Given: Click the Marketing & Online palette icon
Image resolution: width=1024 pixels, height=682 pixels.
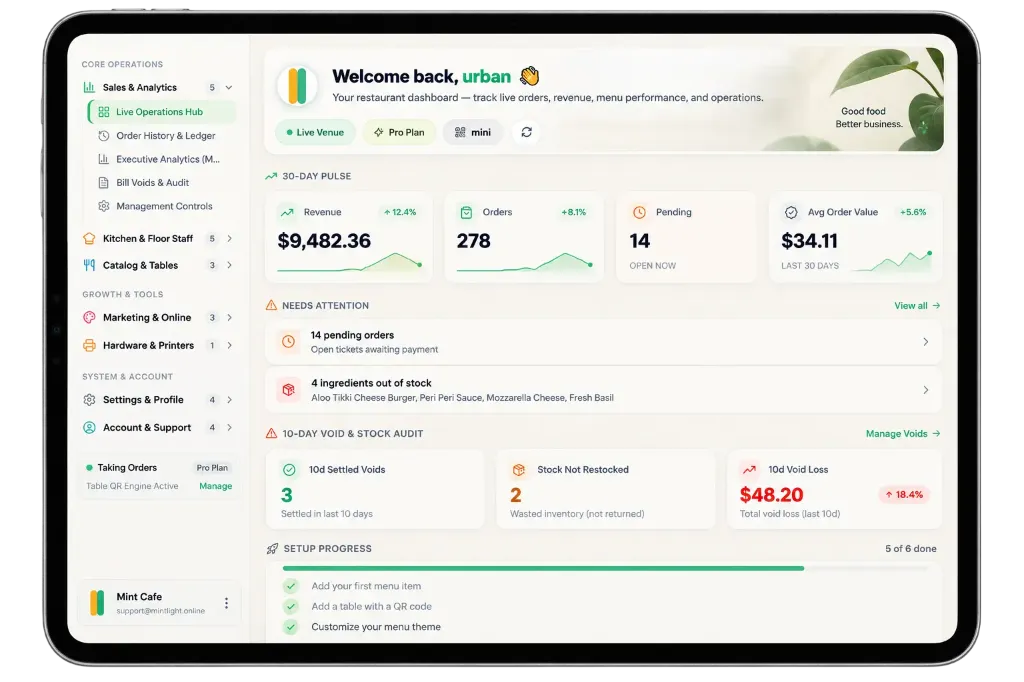Looking at the screenshot, I should pos(89,317).
